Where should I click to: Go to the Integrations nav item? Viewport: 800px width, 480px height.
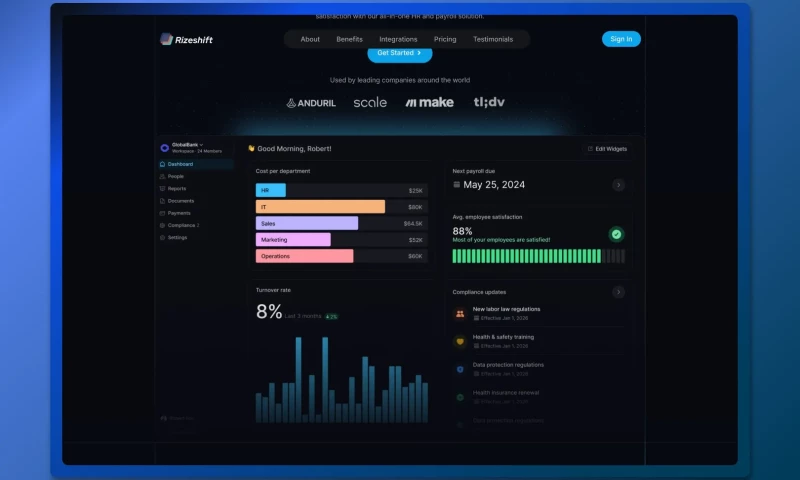click(398, 39)
